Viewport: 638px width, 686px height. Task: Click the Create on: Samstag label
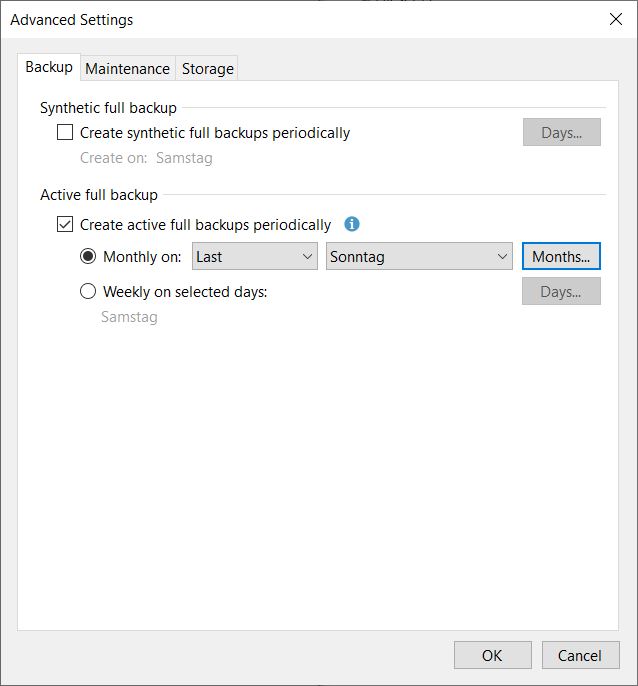146,157
